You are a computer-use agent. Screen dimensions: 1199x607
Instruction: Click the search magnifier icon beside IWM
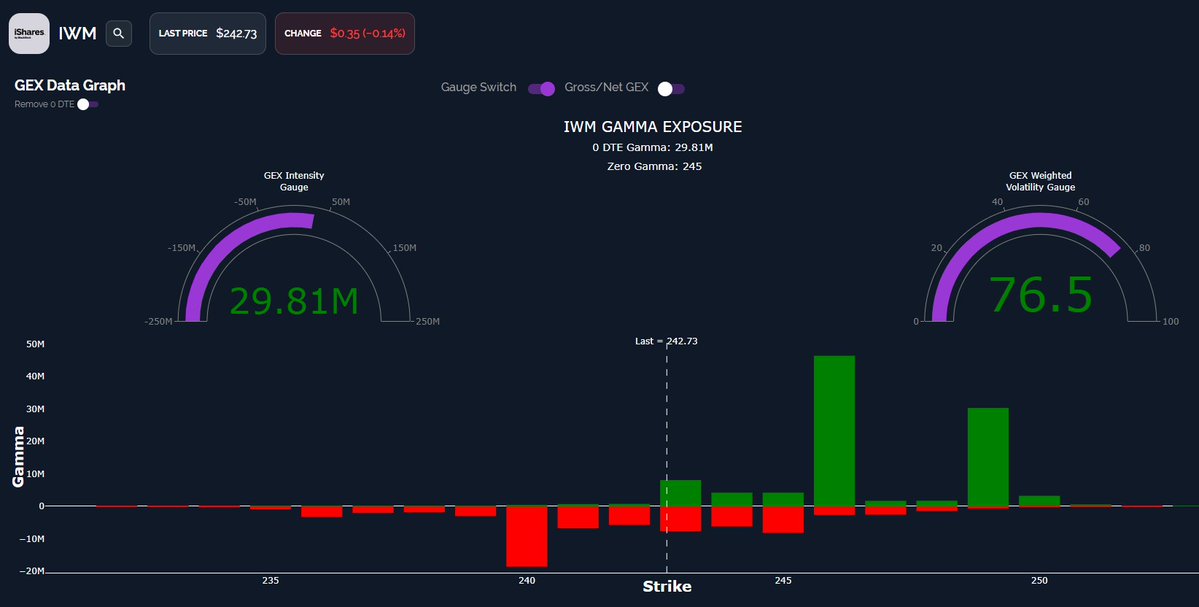coord(119,32)
